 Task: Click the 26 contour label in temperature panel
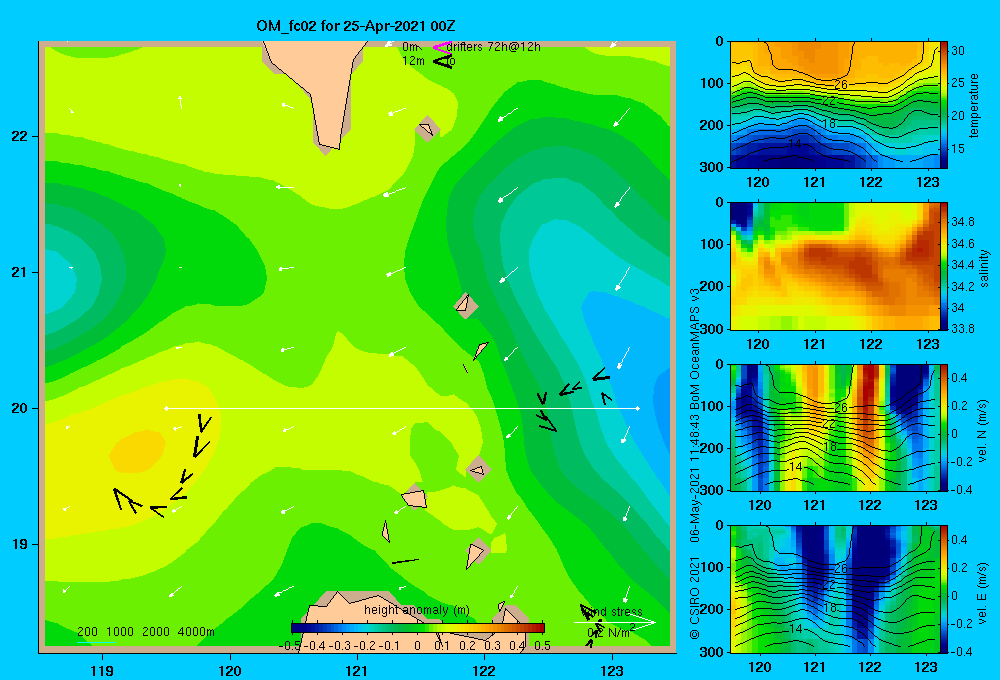841,85
